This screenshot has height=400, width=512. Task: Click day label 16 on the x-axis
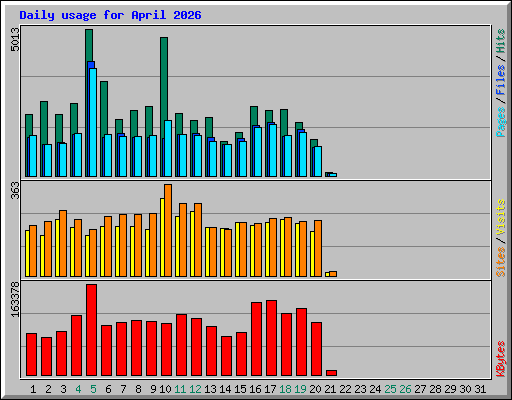[255, 389]
